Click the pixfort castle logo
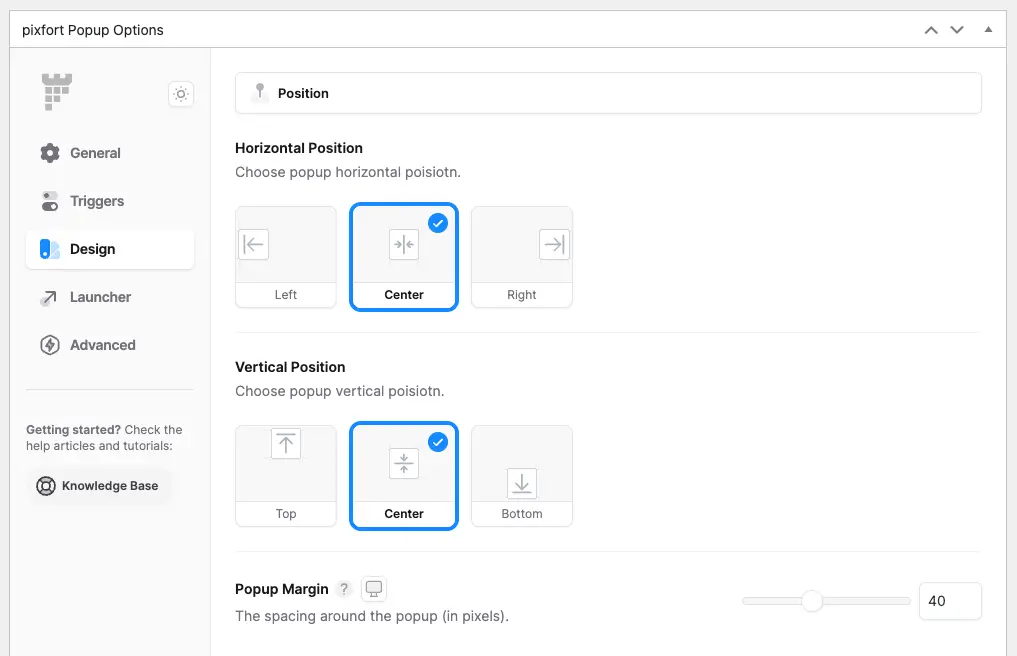 (x=57, y=91)
